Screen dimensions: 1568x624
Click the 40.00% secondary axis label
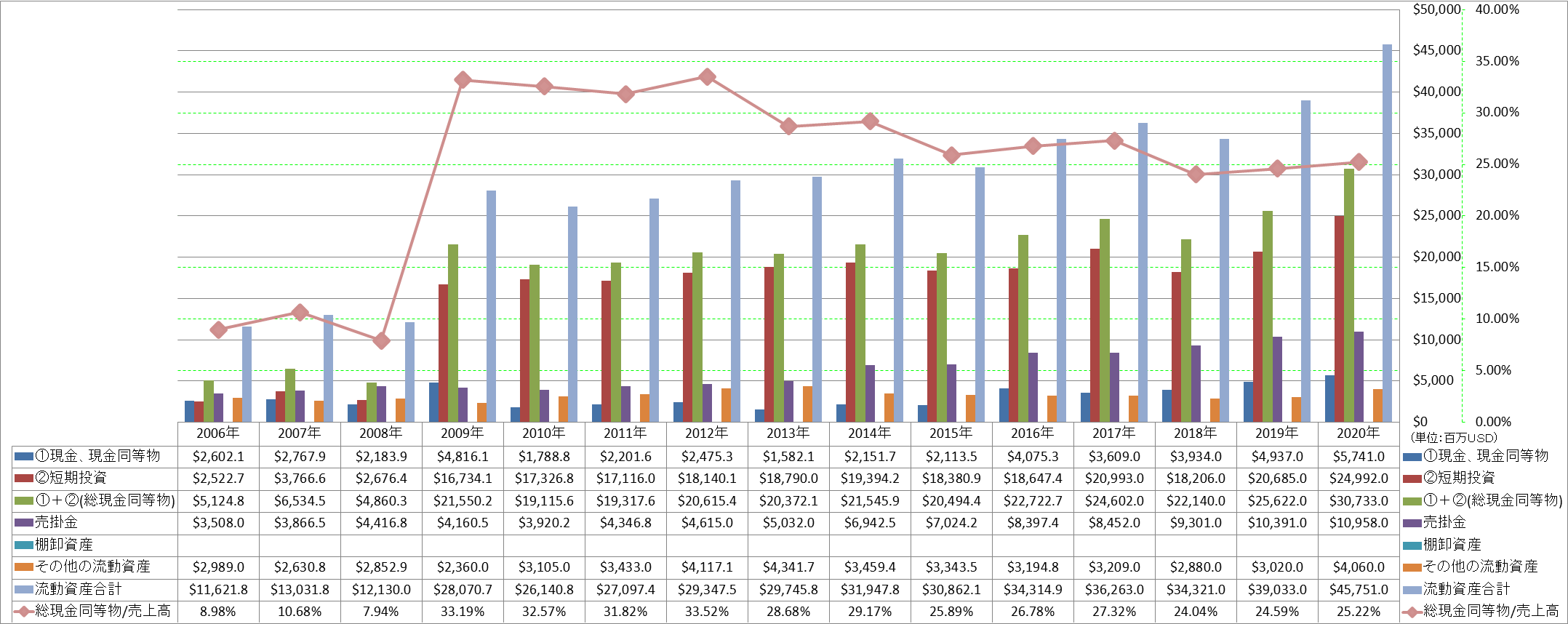[1497, 10]
